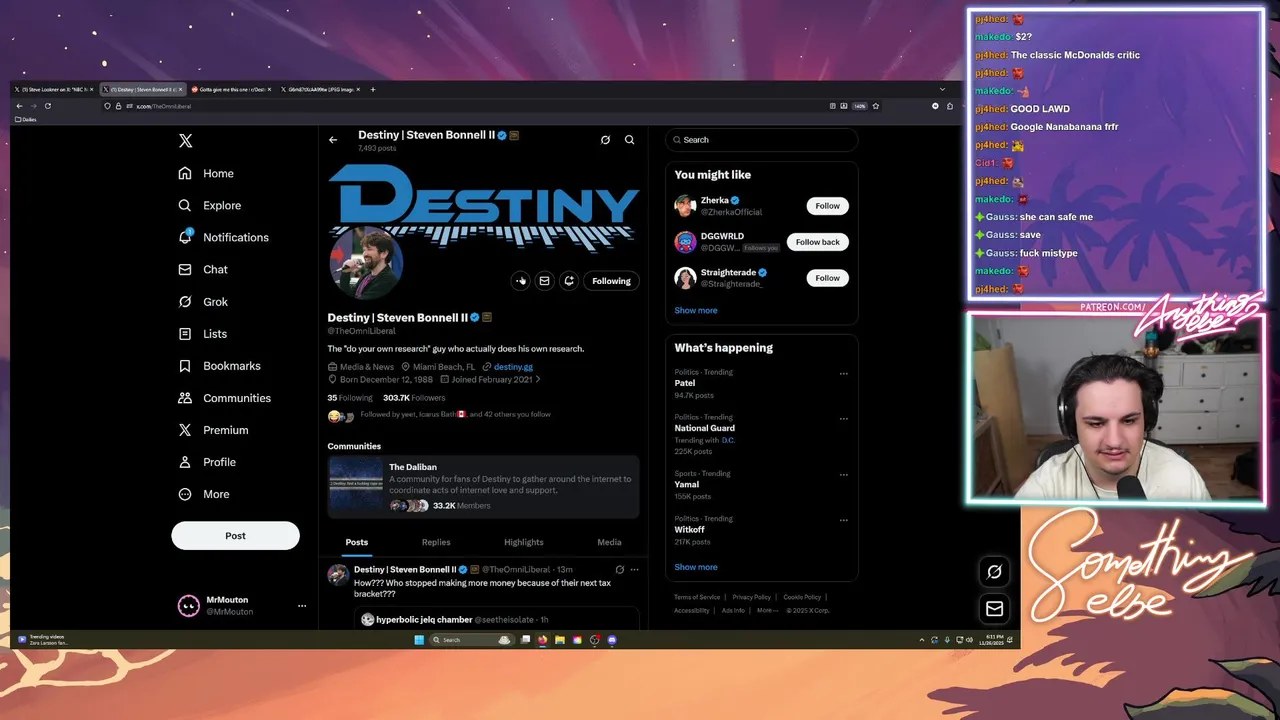Viewport: 1280px width, 720px height.
Task: Click the browser reload button
Action: click(47, 106)
